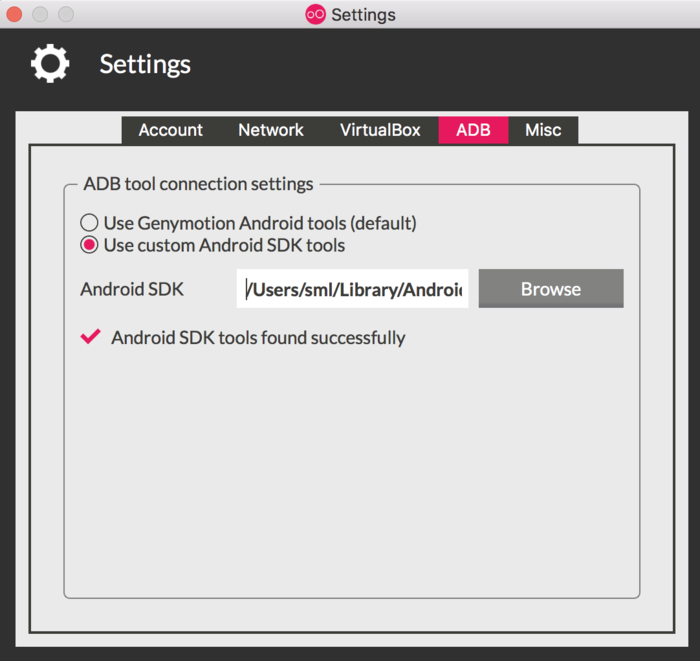This screenshot has height=661, width=700.
Task: Select the ADB tab
Action: [473, 130]
